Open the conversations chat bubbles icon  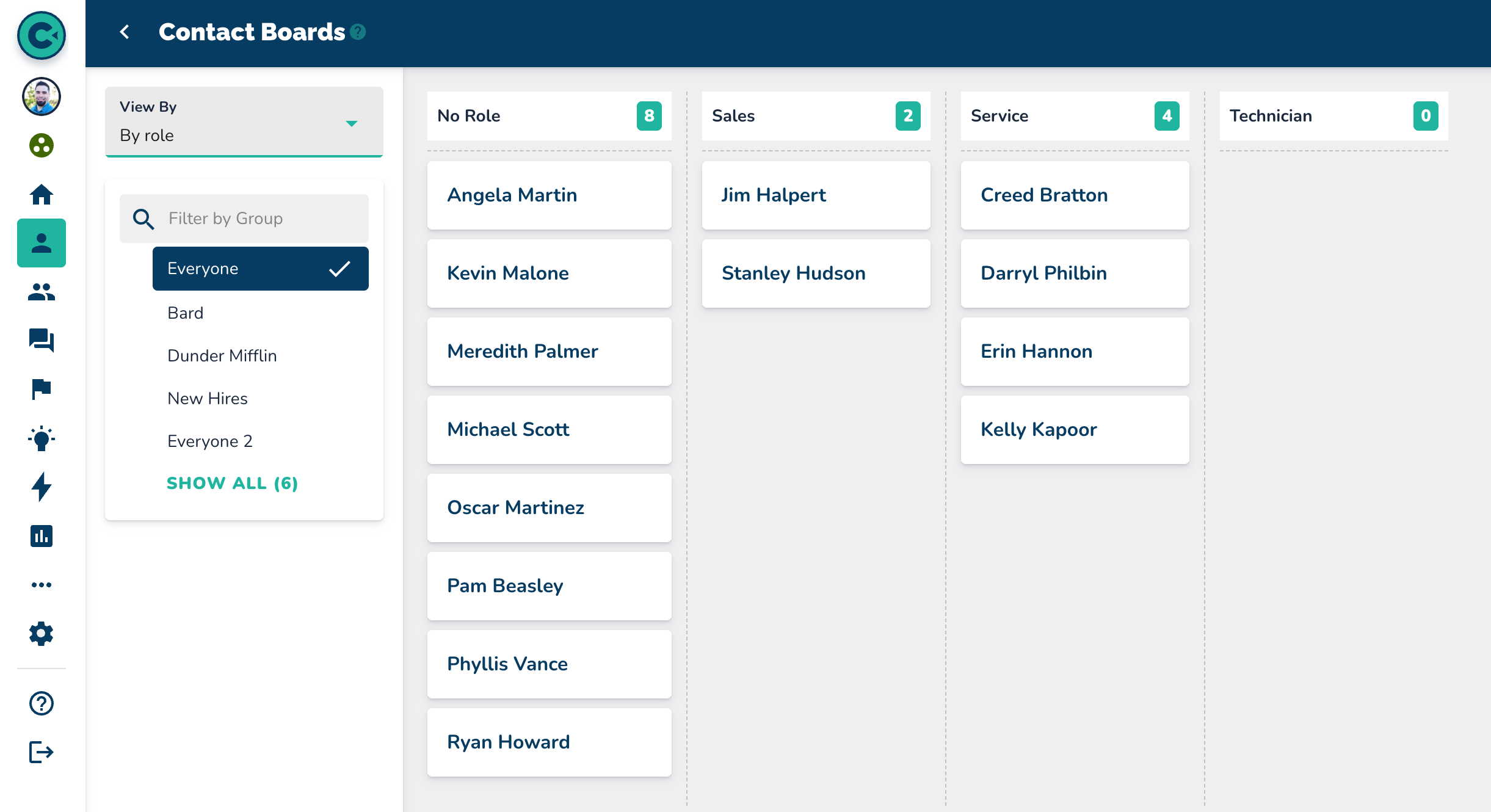[x=42, y=340]
